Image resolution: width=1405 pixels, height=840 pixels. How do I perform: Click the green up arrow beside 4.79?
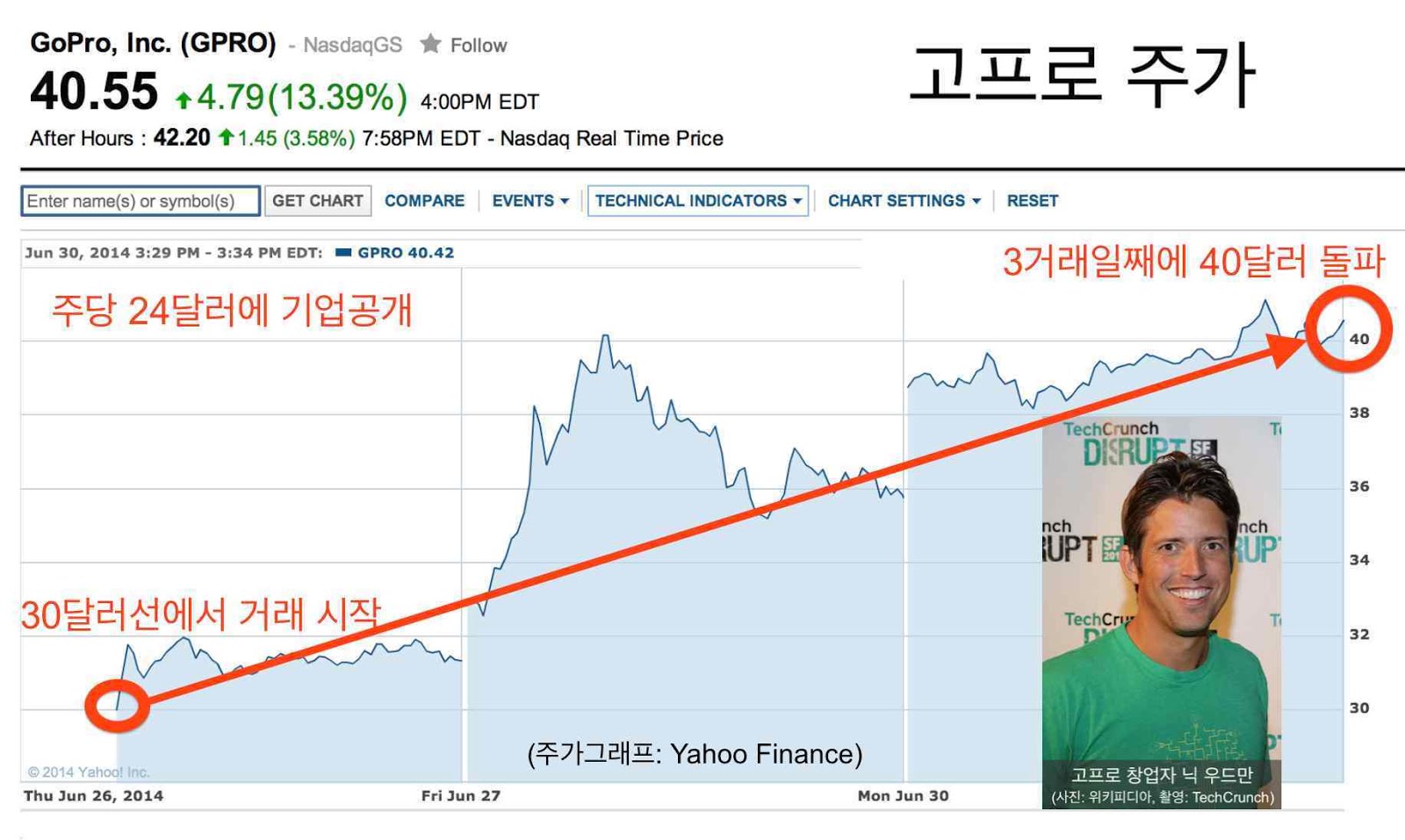[x=184, y=100]
